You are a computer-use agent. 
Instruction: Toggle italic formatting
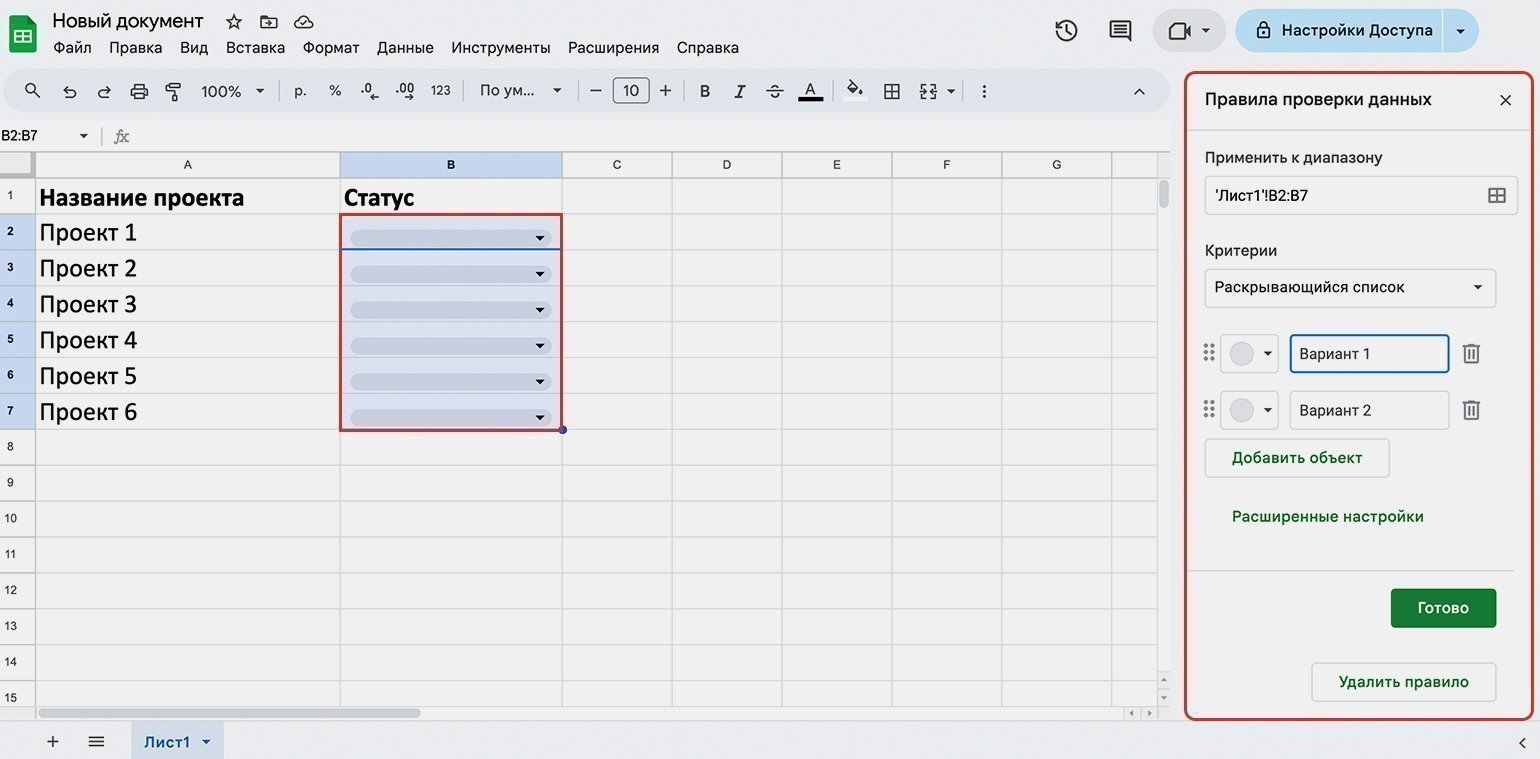click(x=740, y=91)
